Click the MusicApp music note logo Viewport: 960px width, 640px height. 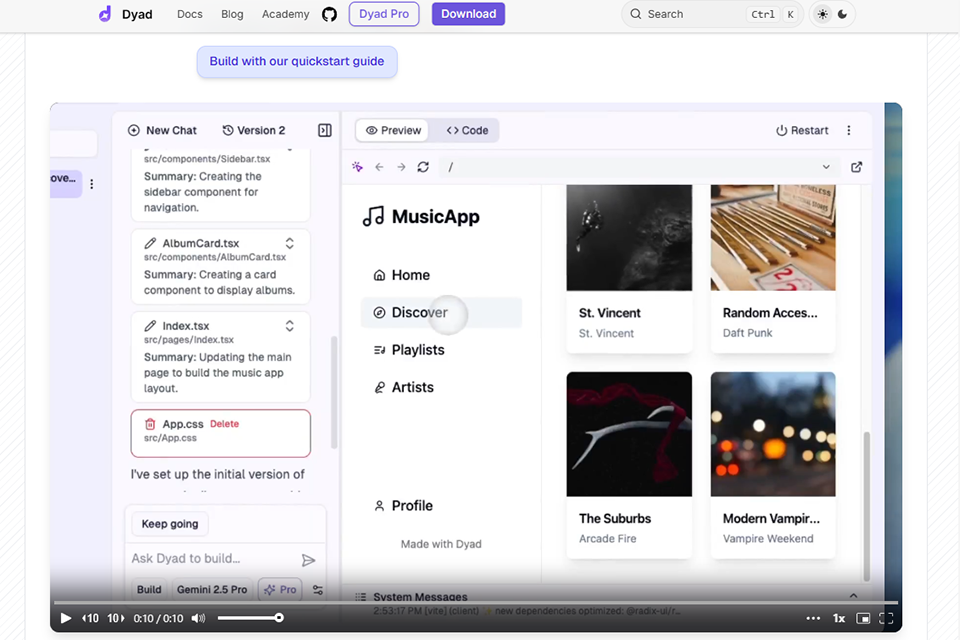coord(373,216)
